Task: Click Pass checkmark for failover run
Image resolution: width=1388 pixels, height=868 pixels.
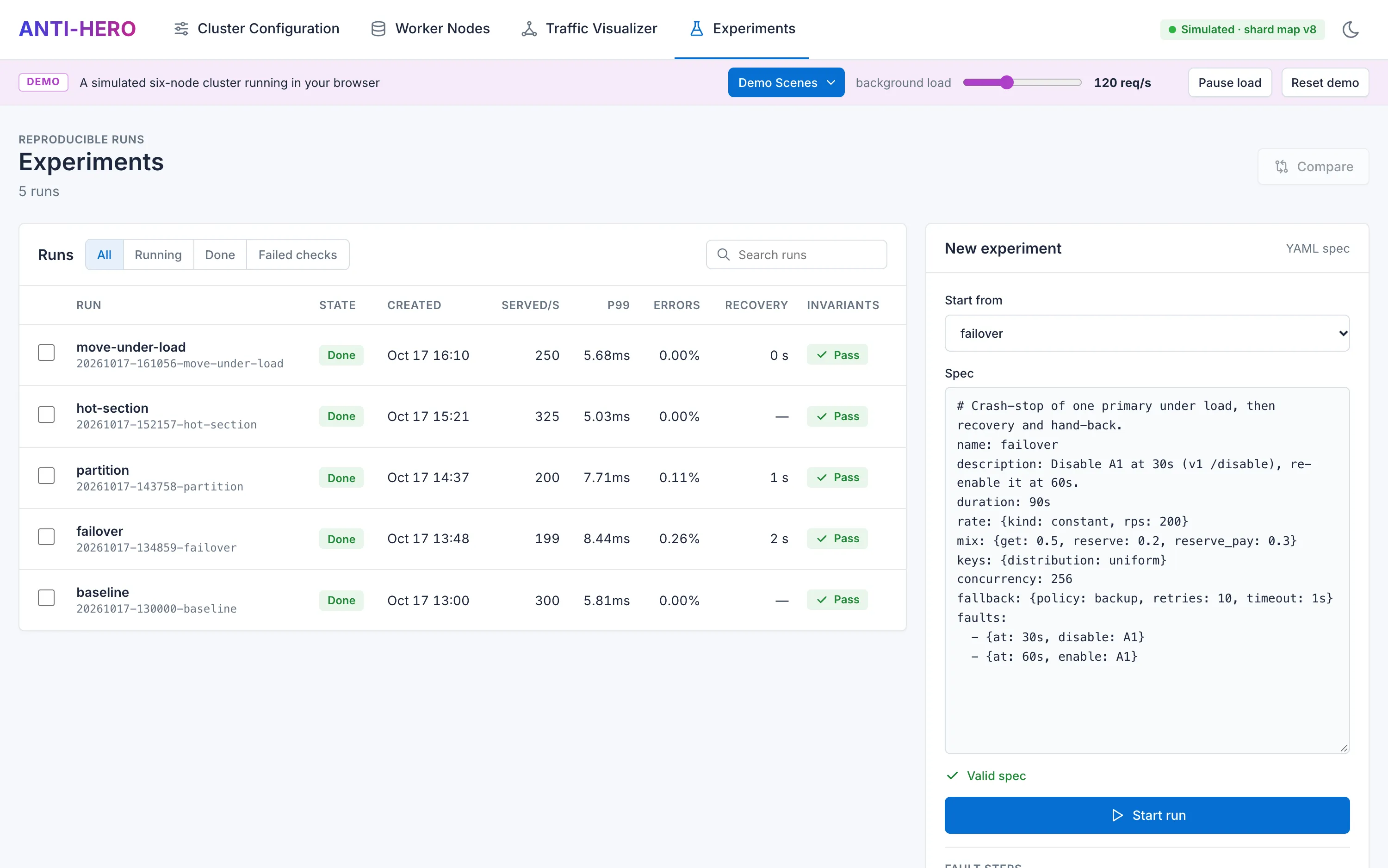Action: point(821,539)
